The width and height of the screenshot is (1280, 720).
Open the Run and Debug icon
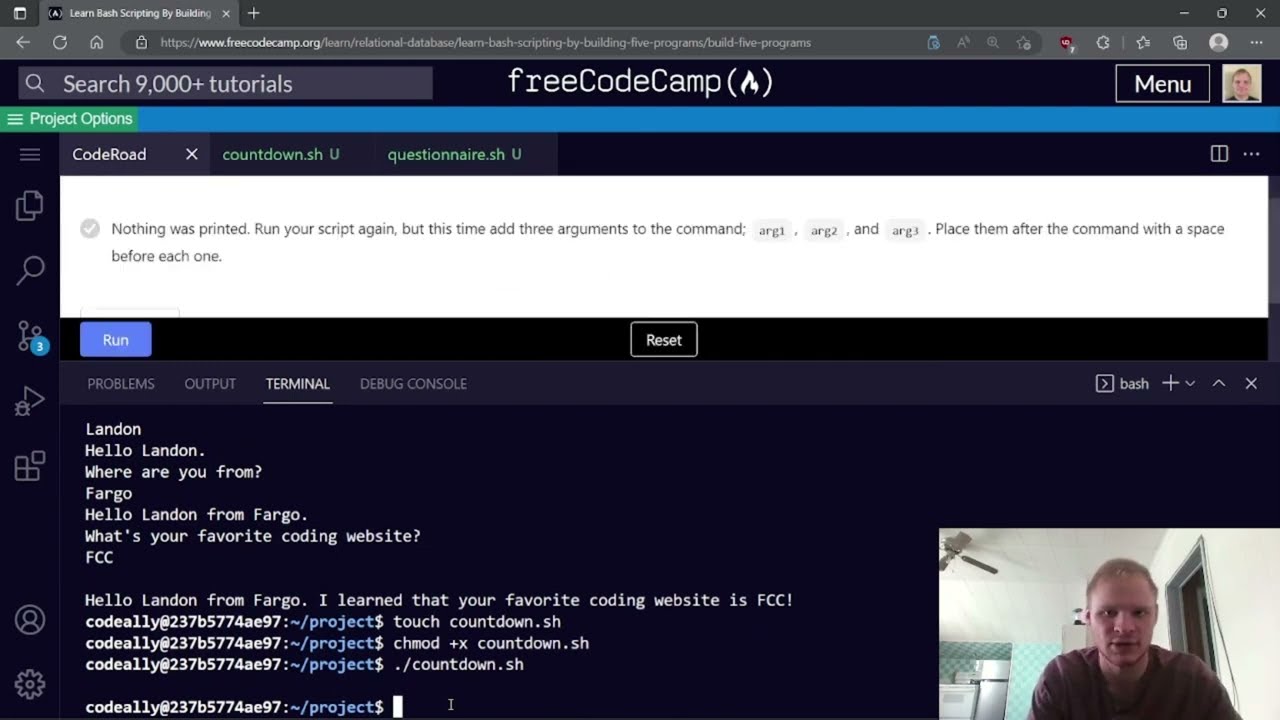(30, 402)
